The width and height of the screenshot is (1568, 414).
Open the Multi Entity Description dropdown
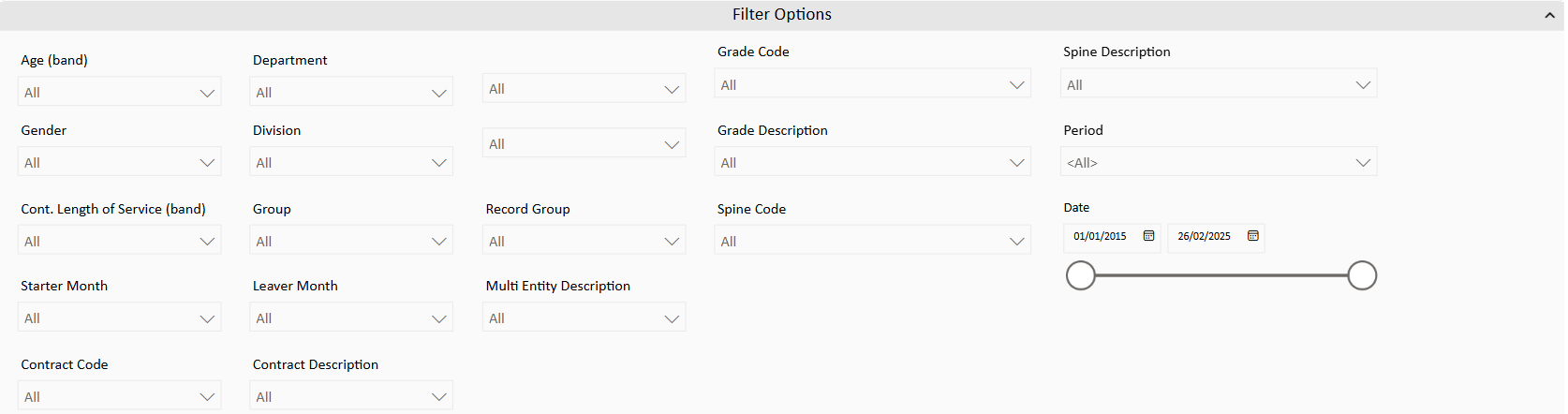coord(584,318)
